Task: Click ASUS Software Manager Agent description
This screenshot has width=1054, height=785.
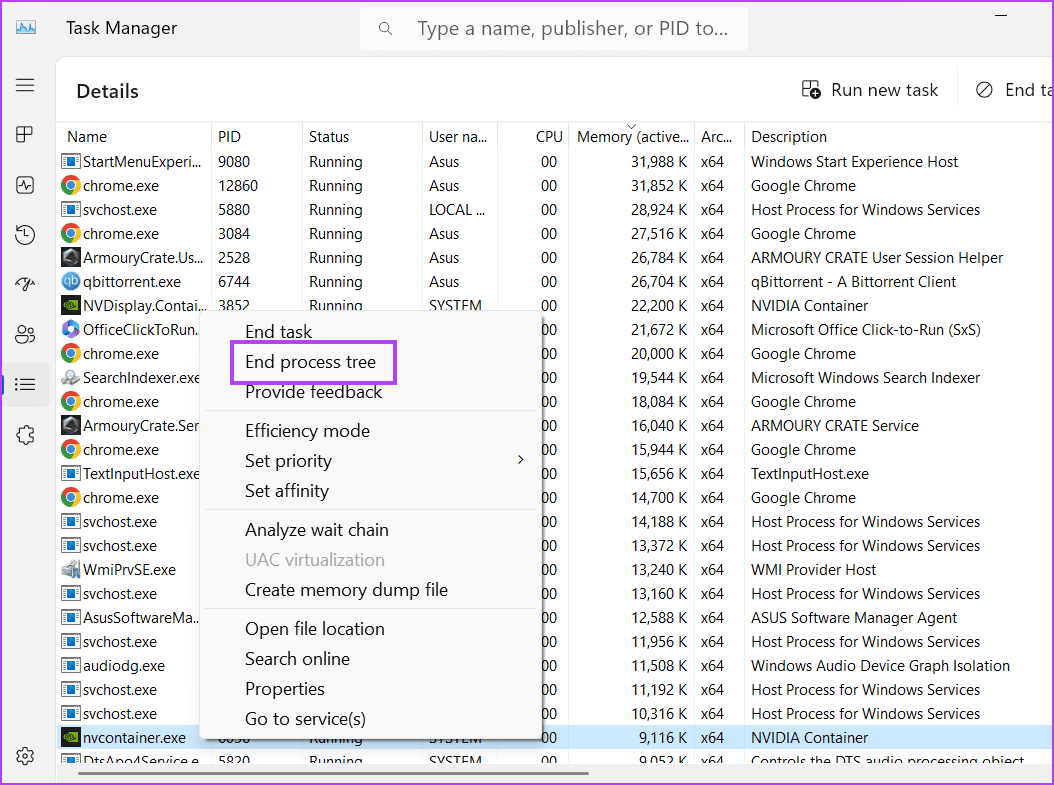Action: (x=854, y=618)
